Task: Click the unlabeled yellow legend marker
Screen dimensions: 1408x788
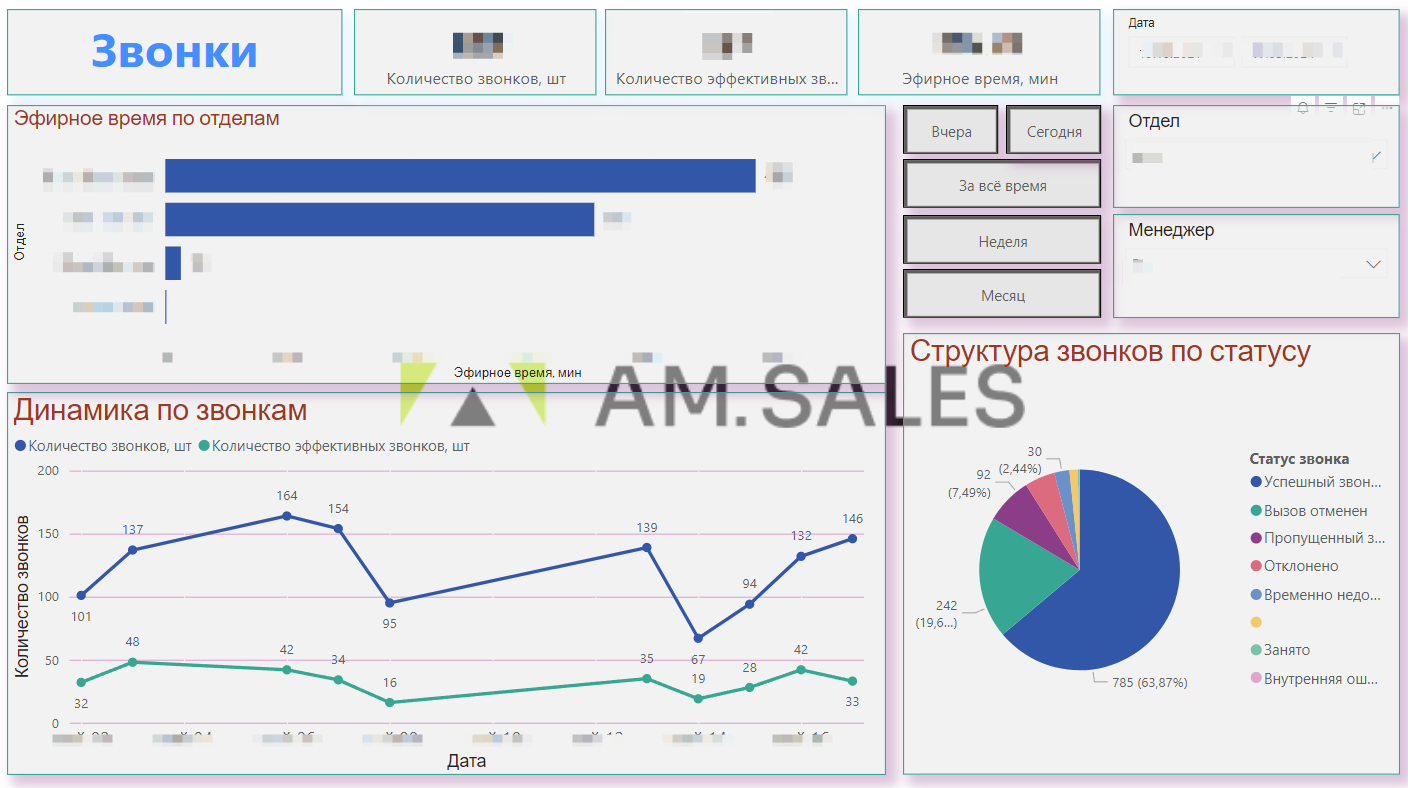Action: pyautogui.click(x=1256, y=622)
